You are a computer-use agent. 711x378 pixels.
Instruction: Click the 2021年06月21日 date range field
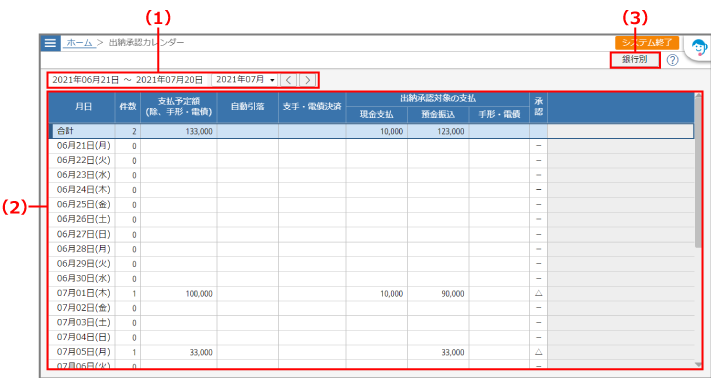(128, 80)
